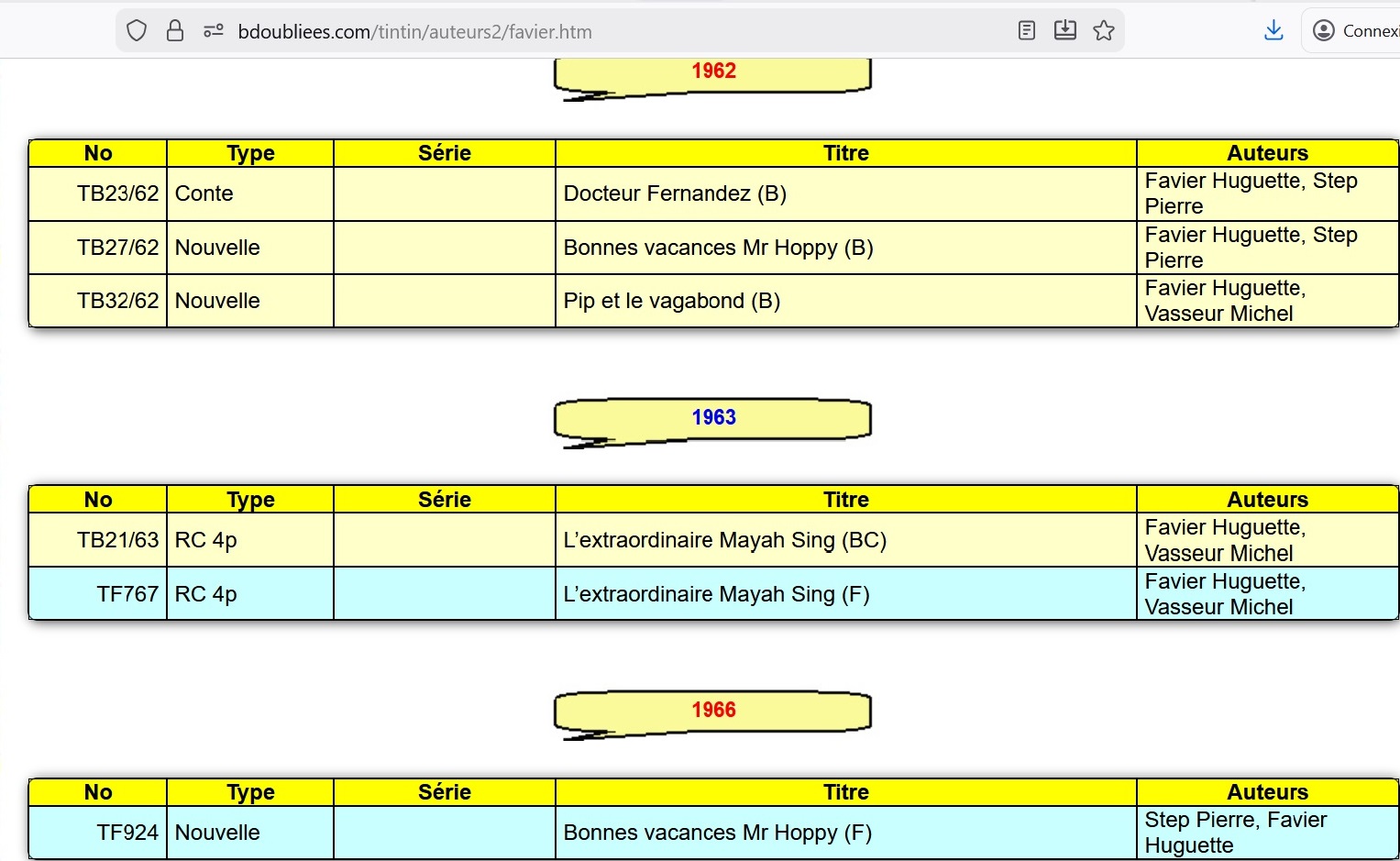The height and width of the screenshot is (861, 1400).
Task: Click the Connexion account icon
Action: click(1323, 31)
